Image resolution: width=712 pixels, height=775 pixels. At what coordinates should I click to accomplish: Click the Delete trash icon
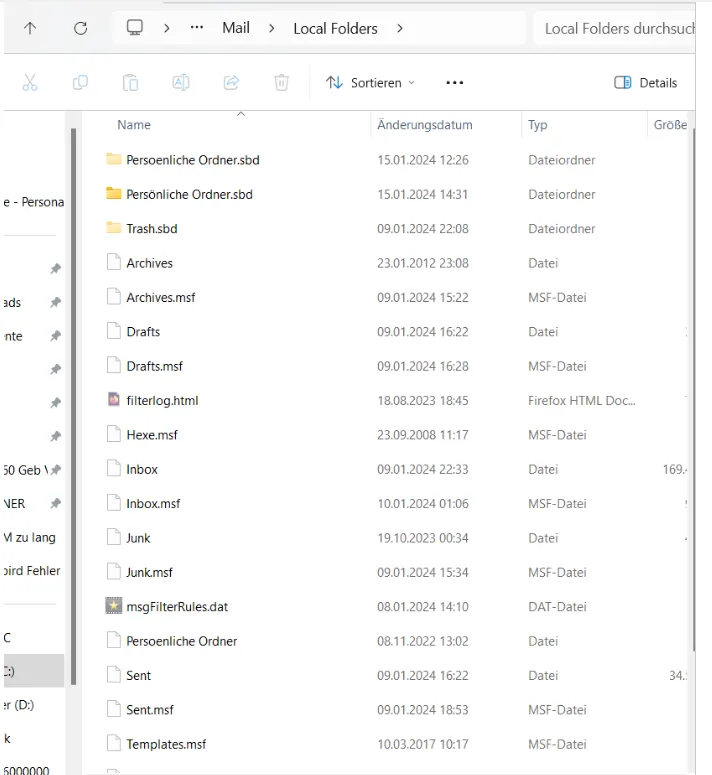[282, 83]
